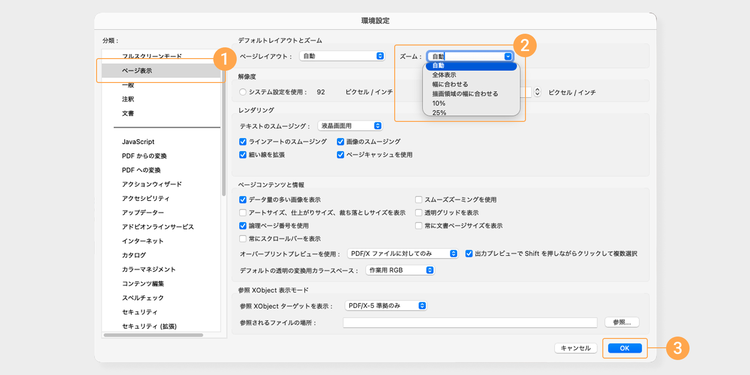The height and width of the screenshot is (375, 750).
Task: Choose 自動 in the zoom list
Action: click(x=471, y=66)
